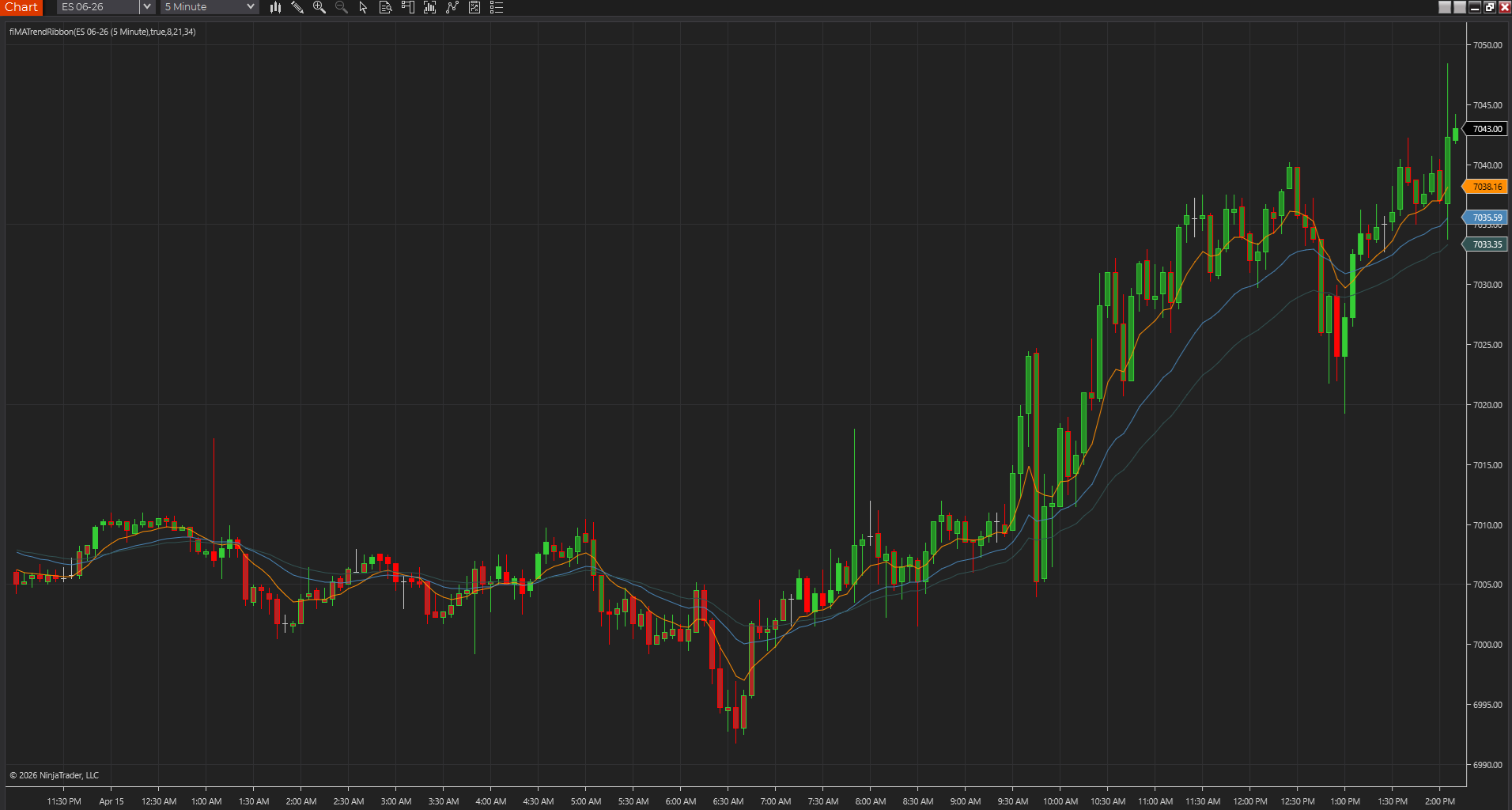
Task: Toggle the chart Properties list panel
Action: tap(497, 7)
